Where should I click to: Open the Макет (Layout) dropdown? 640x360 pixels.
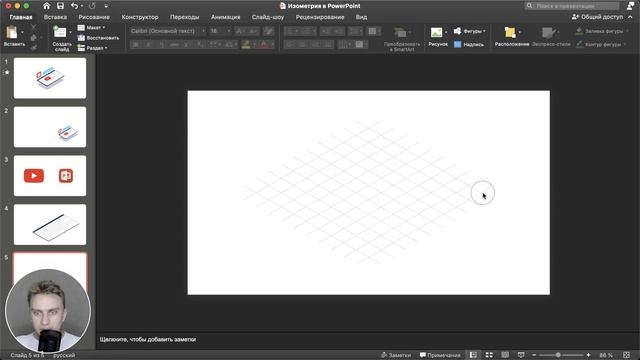(92, 27)
